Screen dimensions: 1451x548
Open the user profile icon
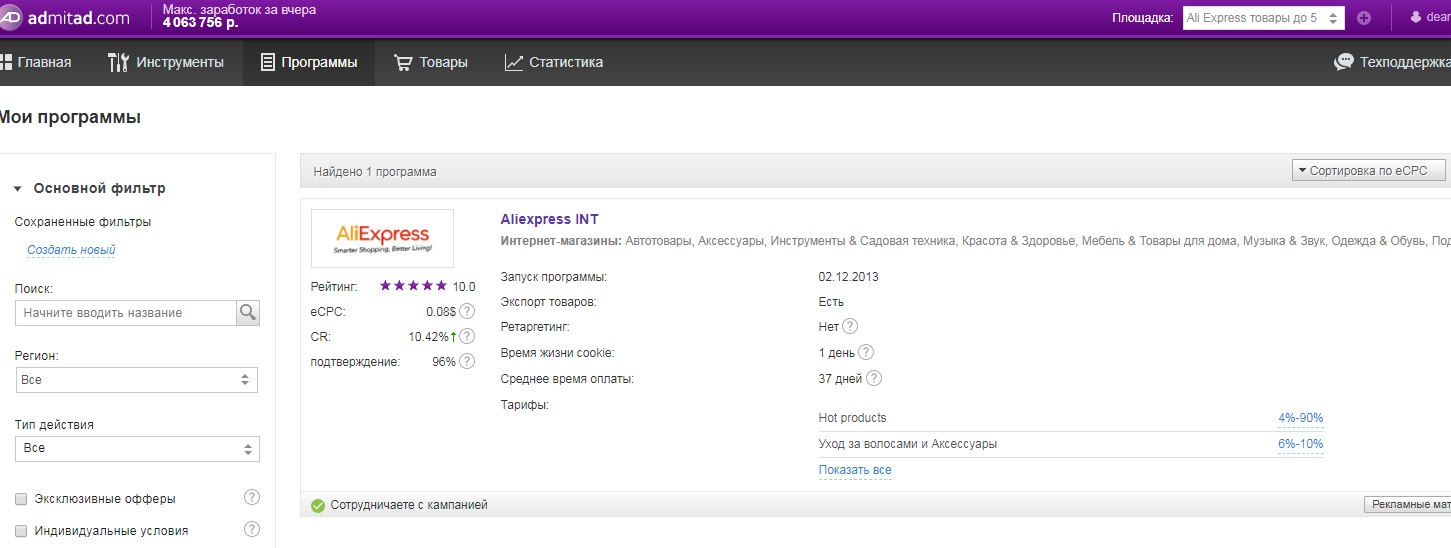pos(1416,17)
